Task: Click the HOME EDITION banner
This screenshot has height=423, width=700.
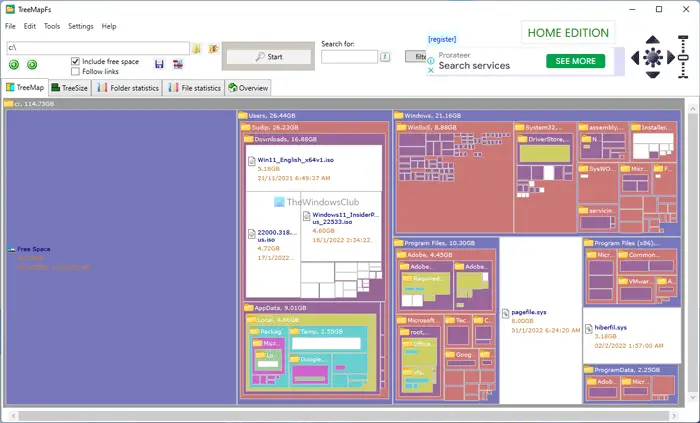Action: 568,33
